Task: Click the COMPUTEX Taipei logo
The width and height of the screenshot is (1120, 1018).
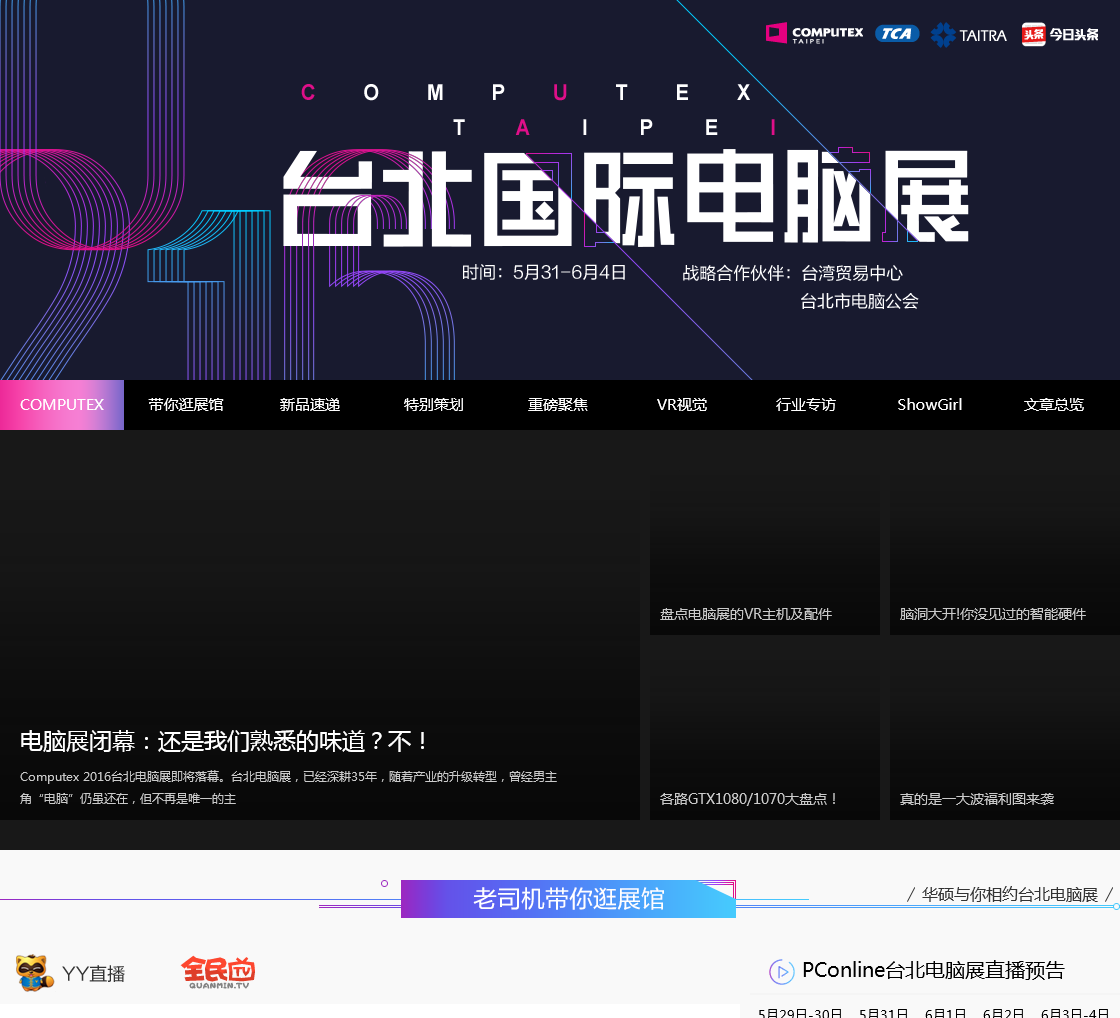Action: 814,34
